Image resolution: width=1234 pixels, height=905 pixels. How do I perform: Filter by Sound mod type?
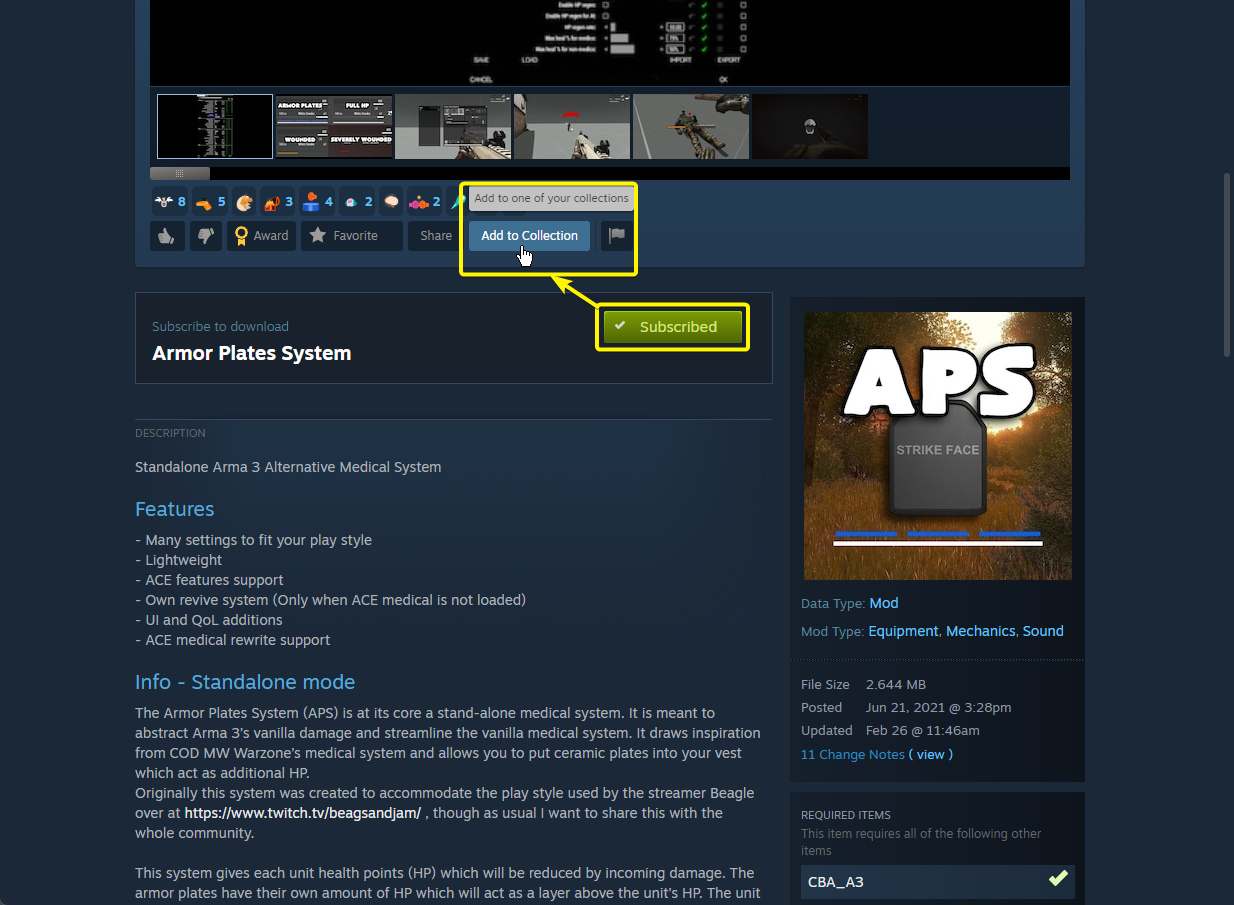(x=1043, y=631)
